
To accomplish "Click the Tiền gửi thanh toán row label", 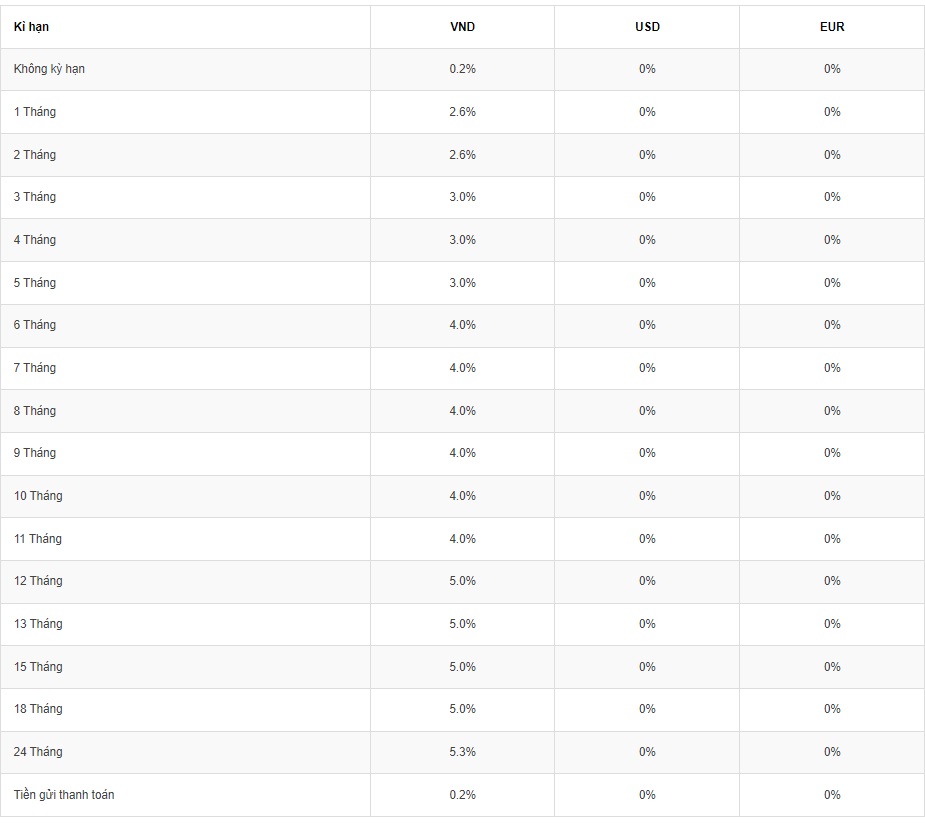I will (64, 795).
